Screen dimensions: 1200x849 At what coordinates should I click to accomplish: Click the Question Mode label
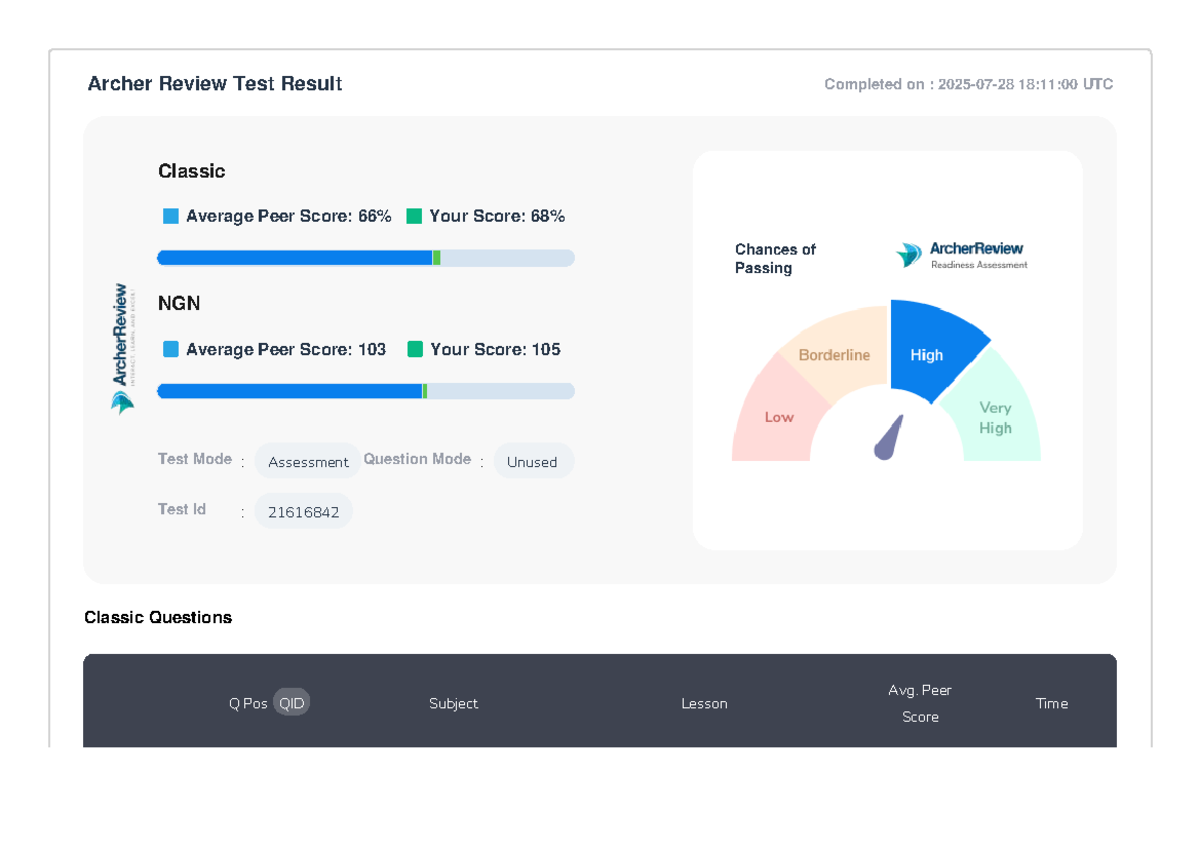(417, 459)
